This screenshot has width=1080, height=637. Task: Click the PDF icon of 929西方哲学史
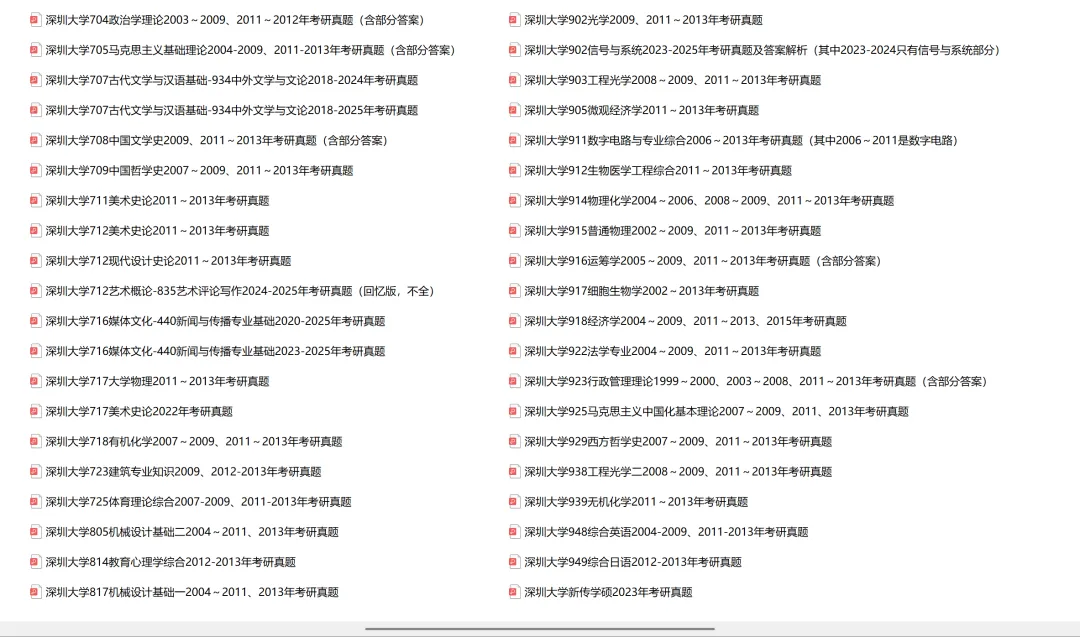click(514, 441)
